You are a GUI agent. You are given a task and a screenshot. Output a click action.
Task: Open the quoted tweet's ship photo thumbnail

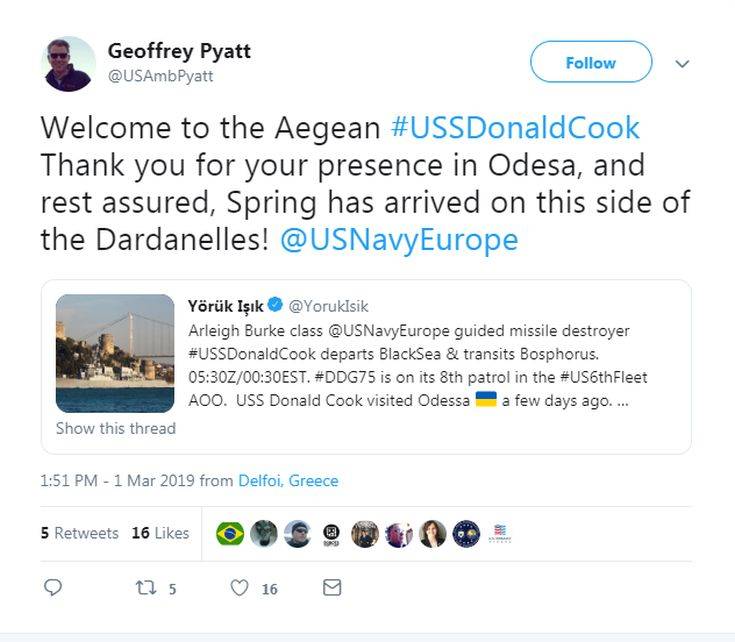coord(115,353)
